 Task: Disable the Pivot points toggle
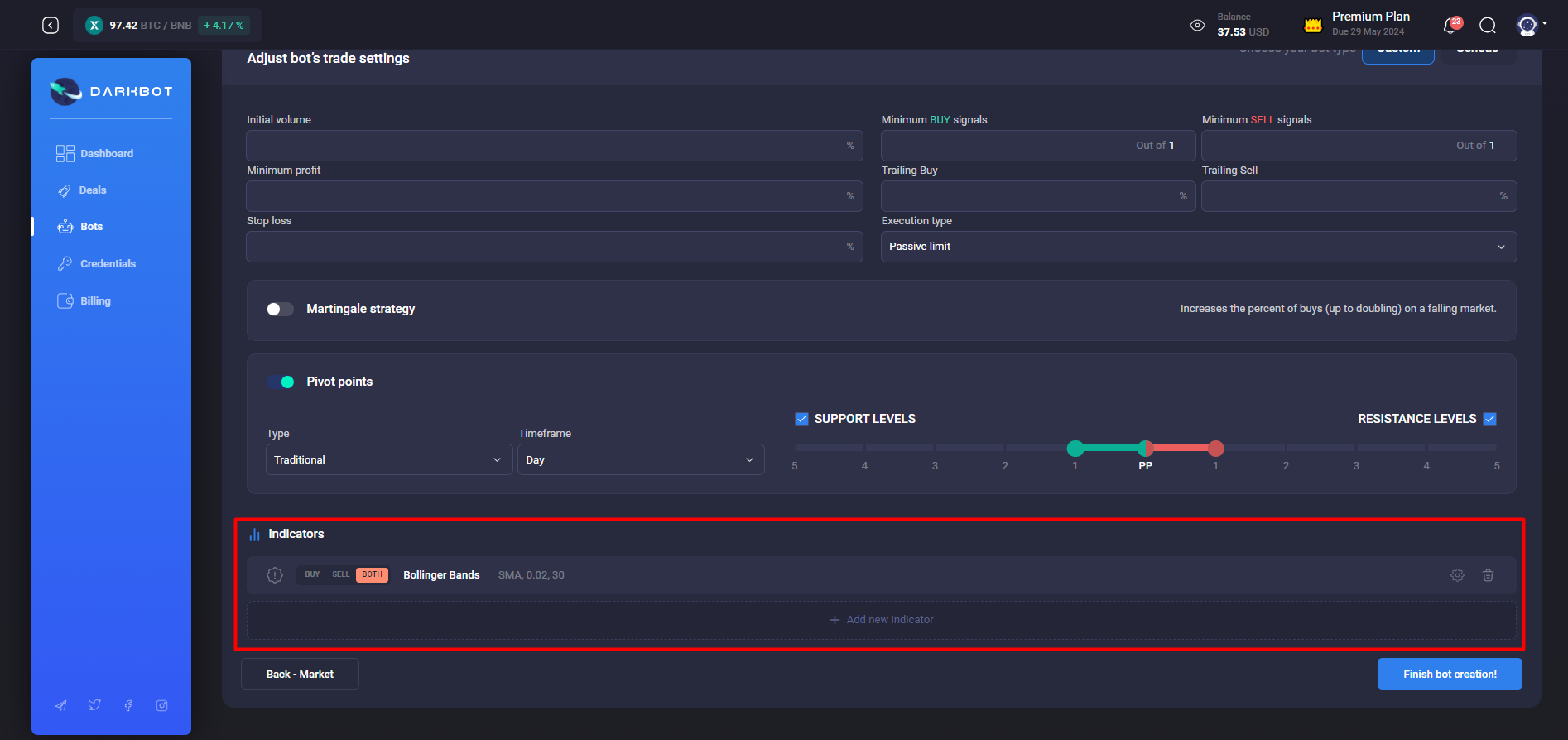(x=281, y=382)
